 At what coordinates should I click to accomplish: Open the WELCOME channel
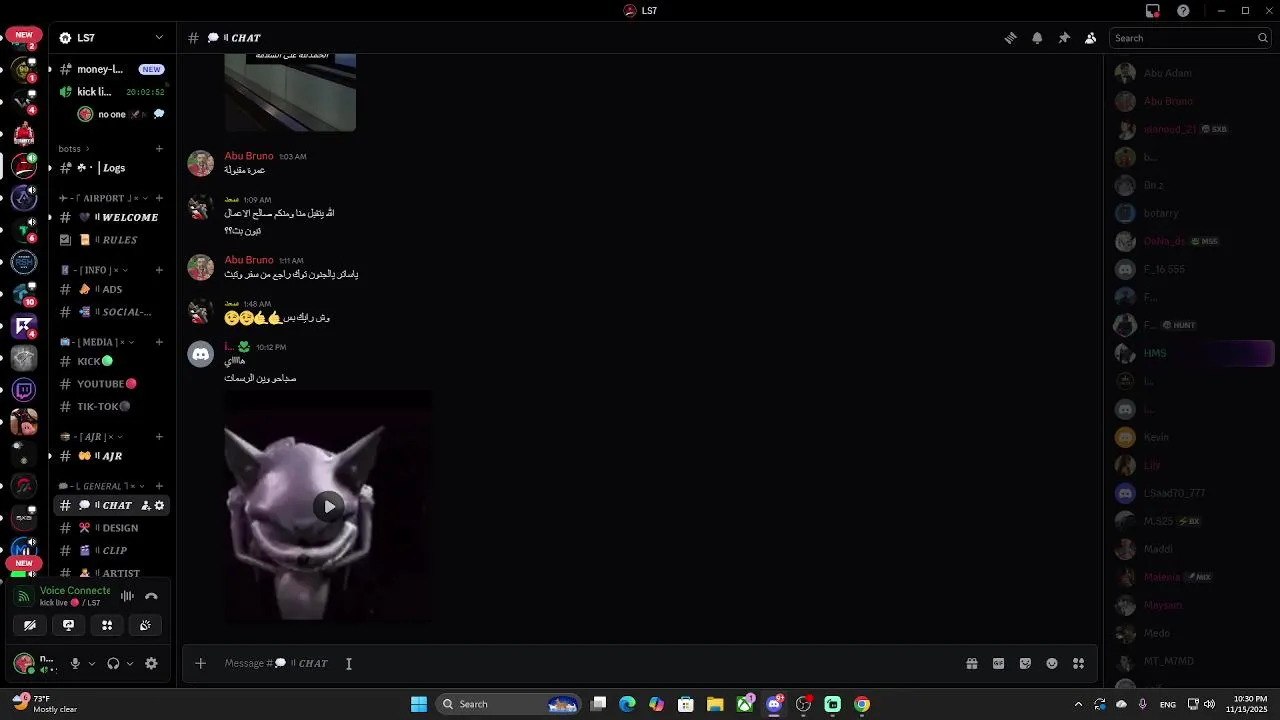click(x=110, y=217)
